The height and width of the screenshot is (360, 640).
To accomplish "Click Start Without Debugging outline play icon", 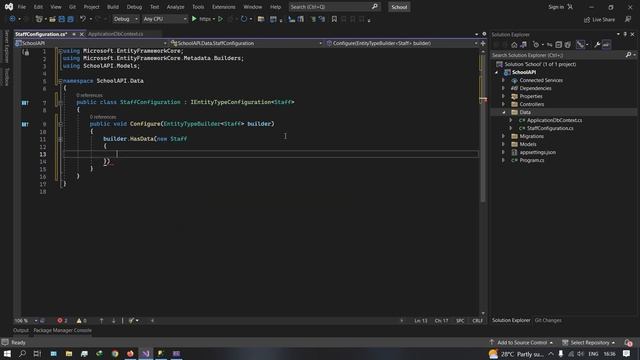I will point(220,19).
